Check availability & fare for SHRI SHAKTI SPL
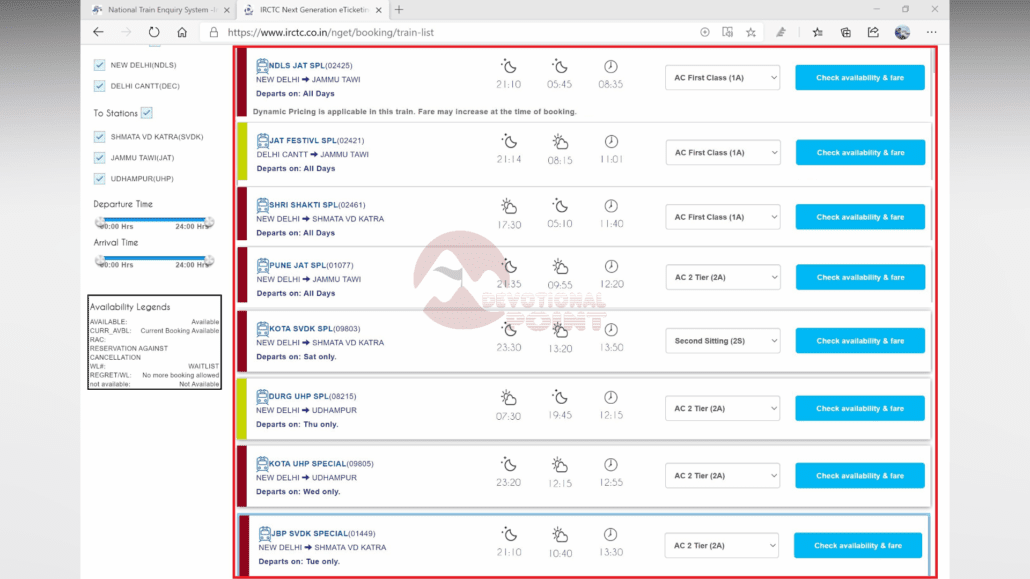The height and width of the screenshot is (579, 1030). click(x=860, y=217)
